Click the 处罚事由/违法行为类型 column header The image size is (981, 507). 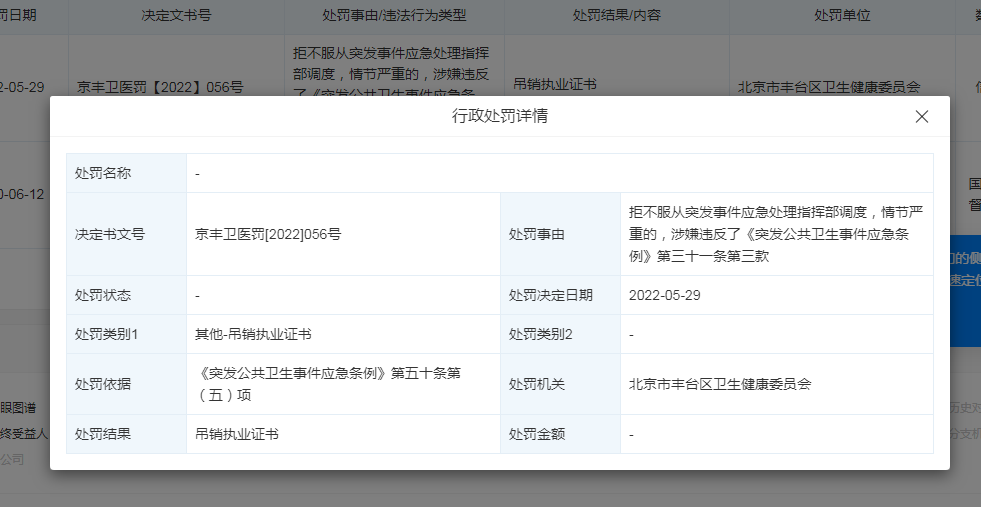click(x=394, y=17)
